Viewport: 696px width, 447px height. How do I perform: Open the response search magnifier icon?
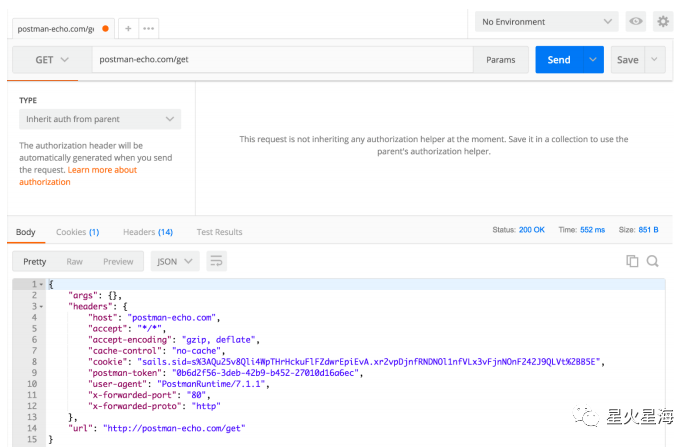(652, 261)
